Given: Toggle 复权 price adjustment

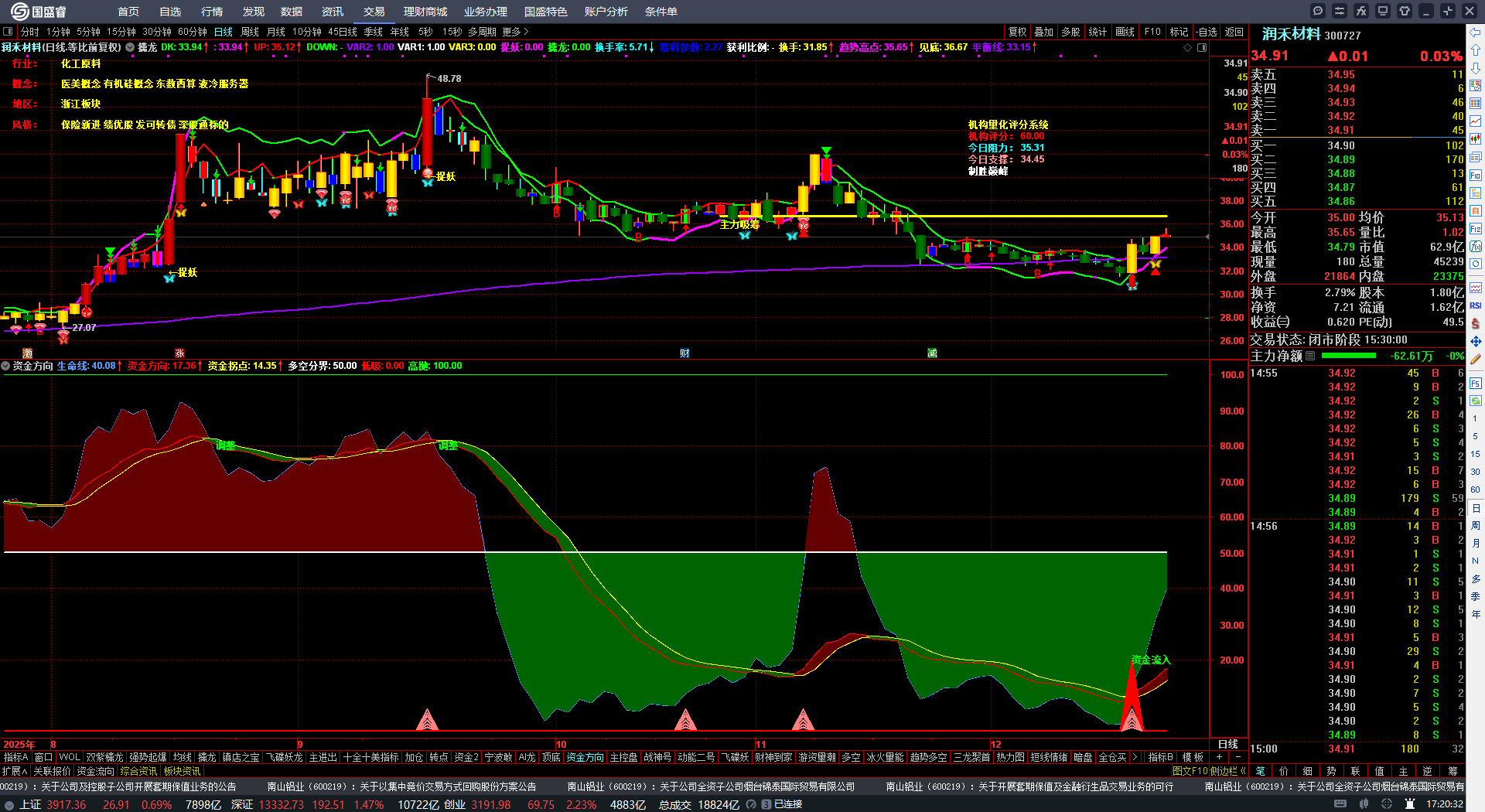Looking at the screenshot, I should [x=1017, y=32].
